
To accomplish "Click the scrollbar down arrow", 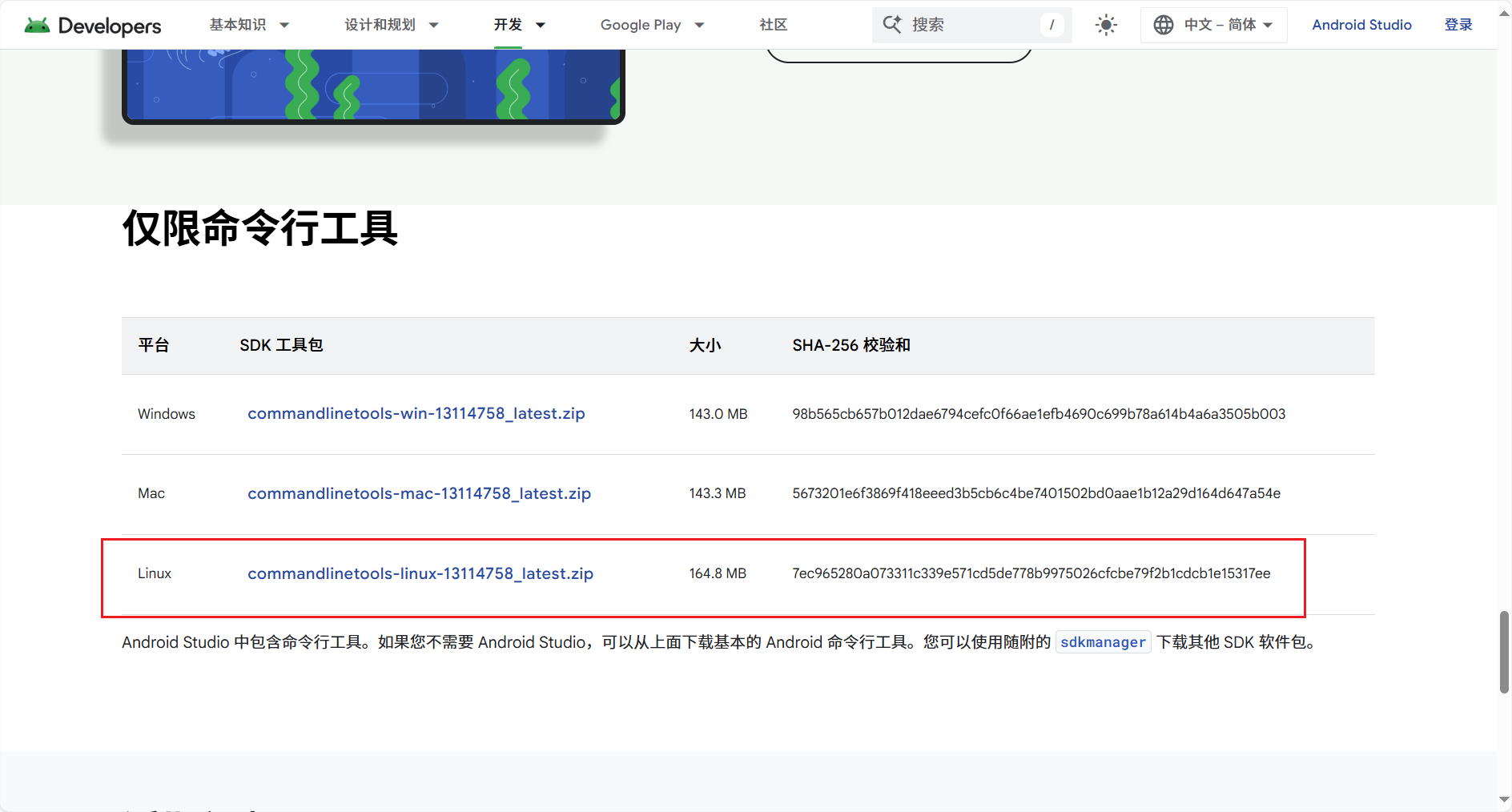I will (1504, 800).
